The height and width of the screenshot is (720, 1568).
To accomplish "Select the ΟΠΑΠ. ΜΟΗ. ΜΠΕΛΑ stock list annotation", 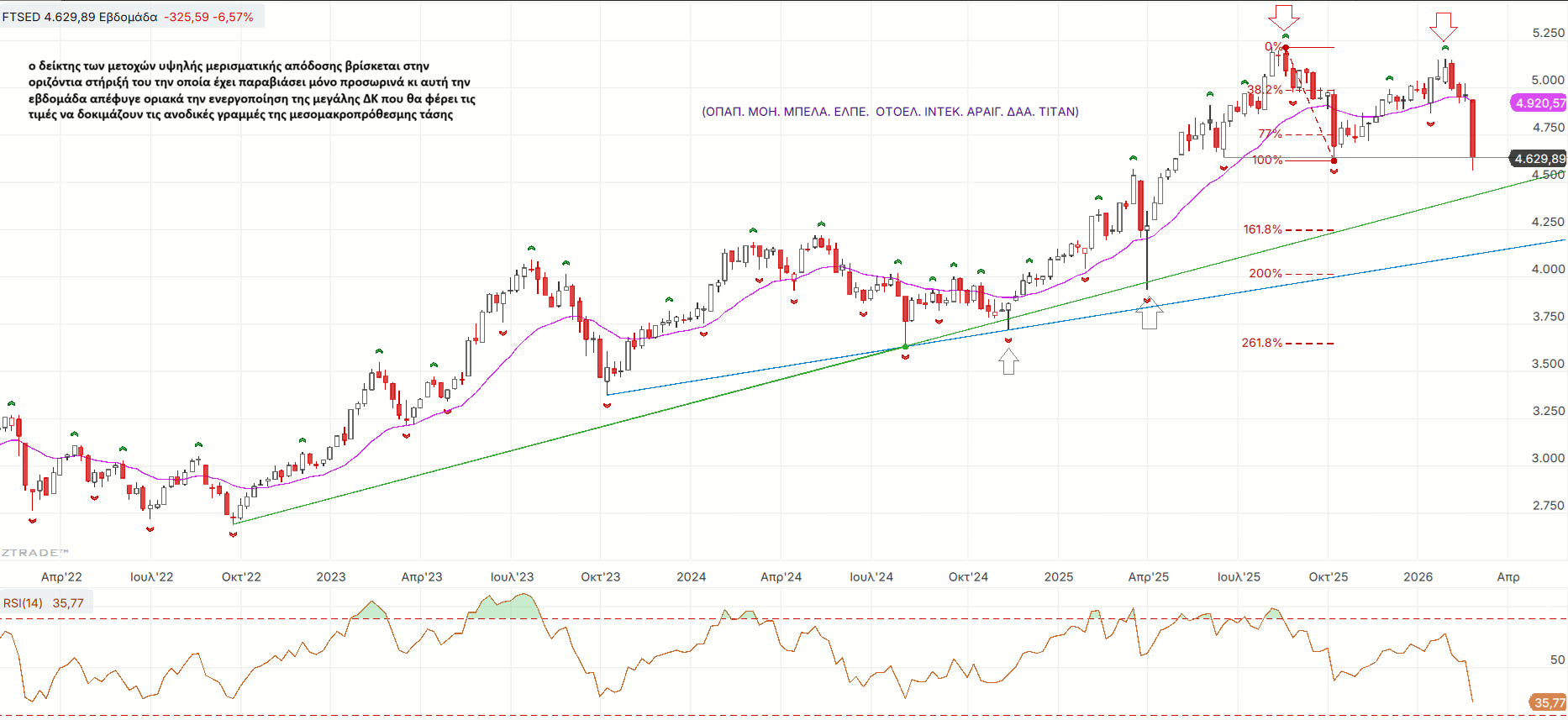I will [890, 112].
